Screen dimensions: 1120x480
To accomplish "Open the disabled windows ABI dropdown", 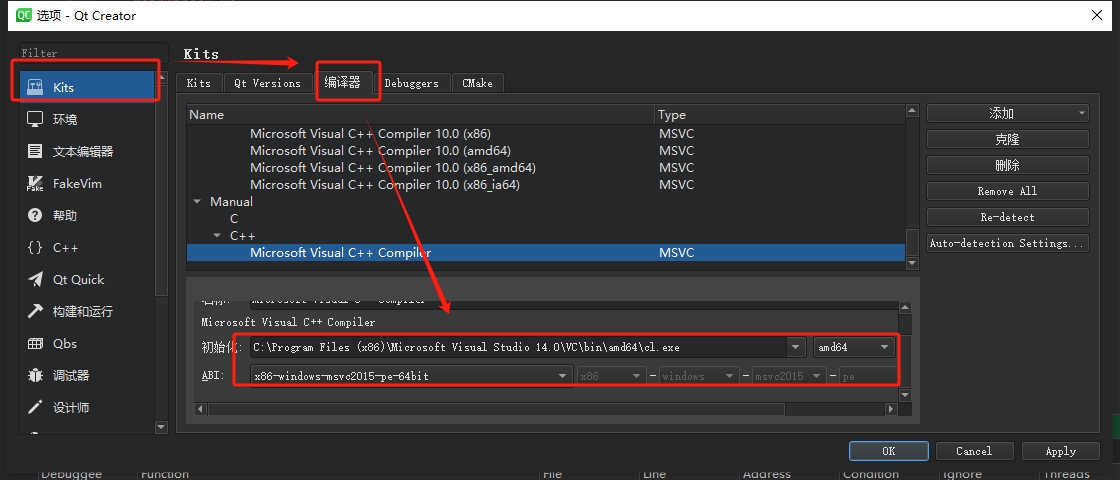I will click(699, 376).
